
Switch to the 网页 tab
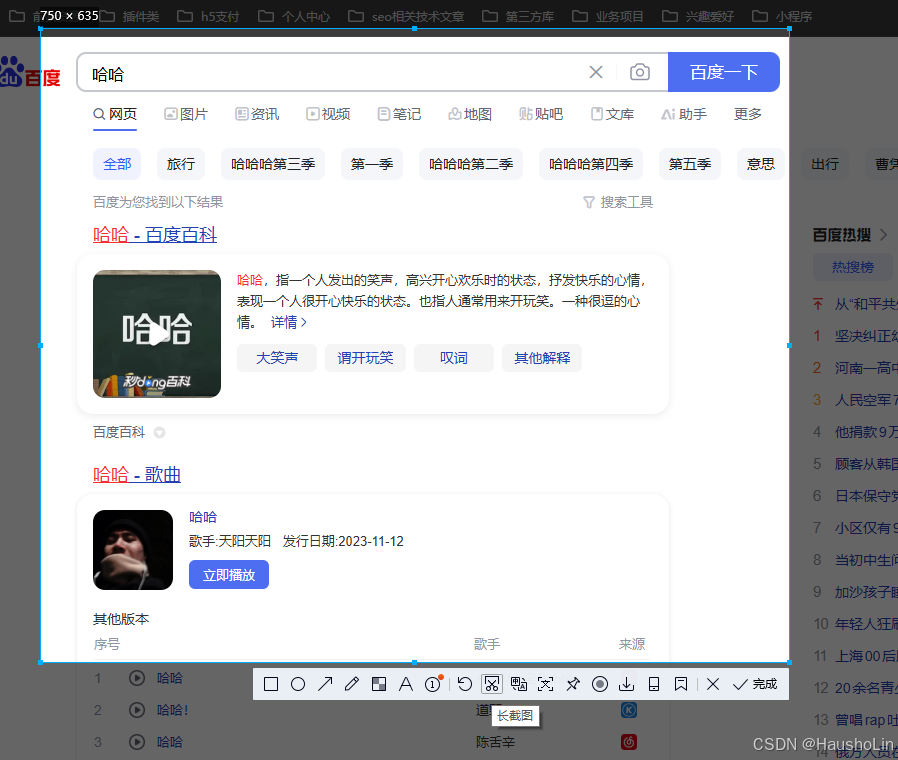point(115,114)
